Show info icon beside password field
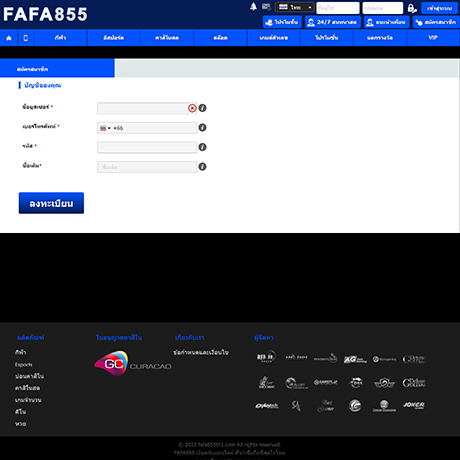Image resolution: width=460 pixels, height=460 pixels. pos(202,147)
